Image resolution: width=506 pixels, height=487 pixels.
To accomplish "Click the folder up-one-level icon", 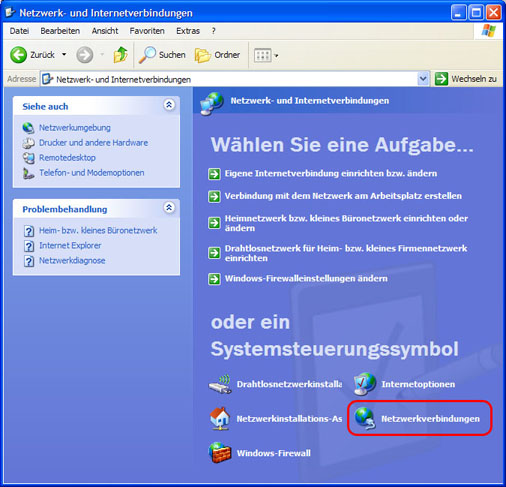I will pos(121,55).
